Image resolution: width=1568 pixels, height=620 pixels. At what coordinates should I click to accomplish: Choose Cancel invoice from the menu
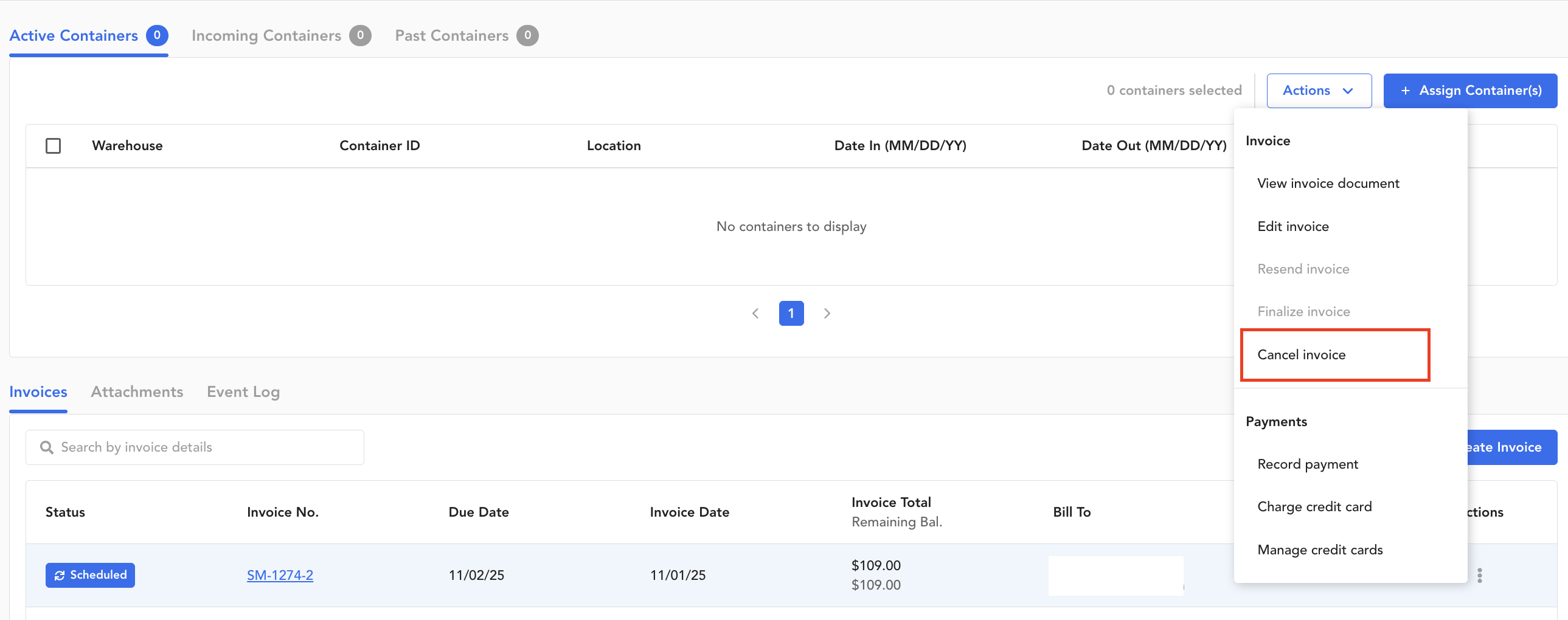pos(1302,355)
